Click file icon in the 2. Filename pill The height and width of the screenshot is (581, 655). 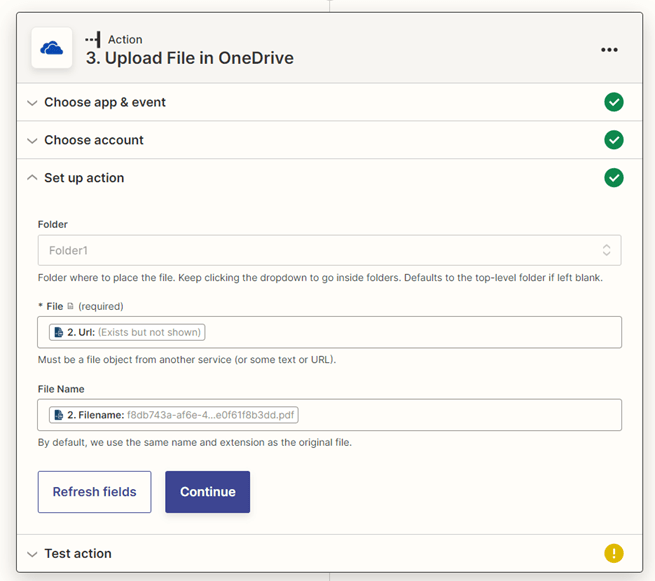click(x=59, y=415)
